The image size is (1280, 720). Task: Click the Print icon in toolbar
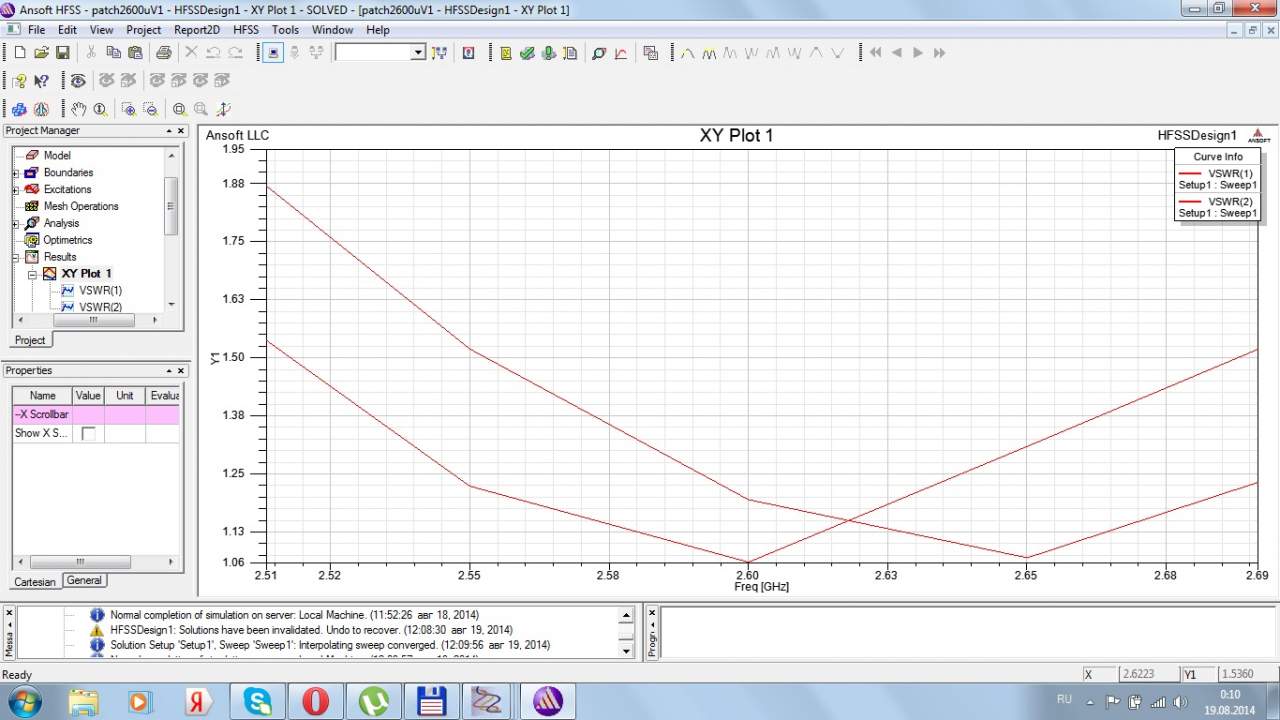(163, 53)
